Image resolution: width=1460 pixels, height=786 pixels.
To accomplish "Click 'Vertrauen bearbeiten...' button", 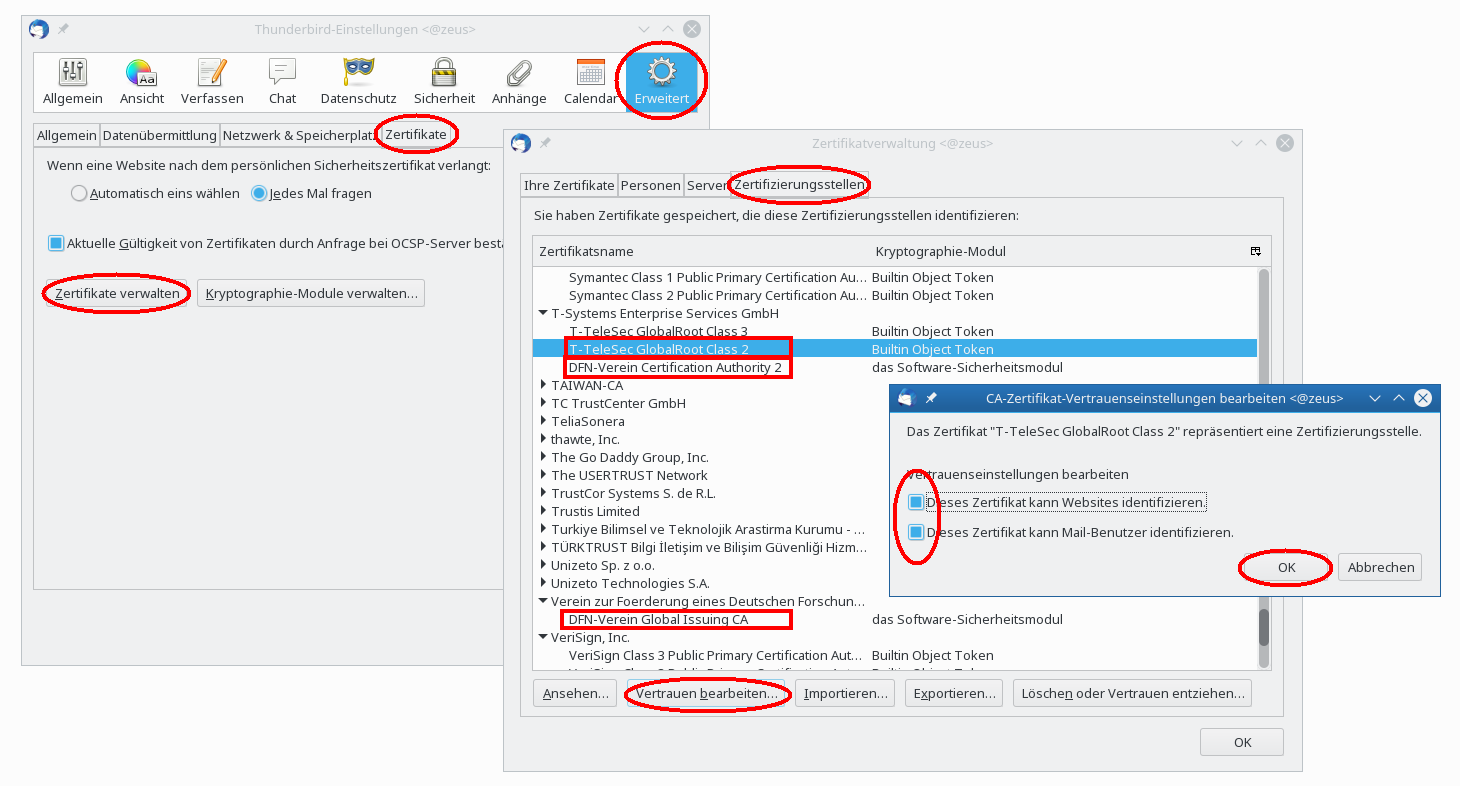I will point(707,693).
